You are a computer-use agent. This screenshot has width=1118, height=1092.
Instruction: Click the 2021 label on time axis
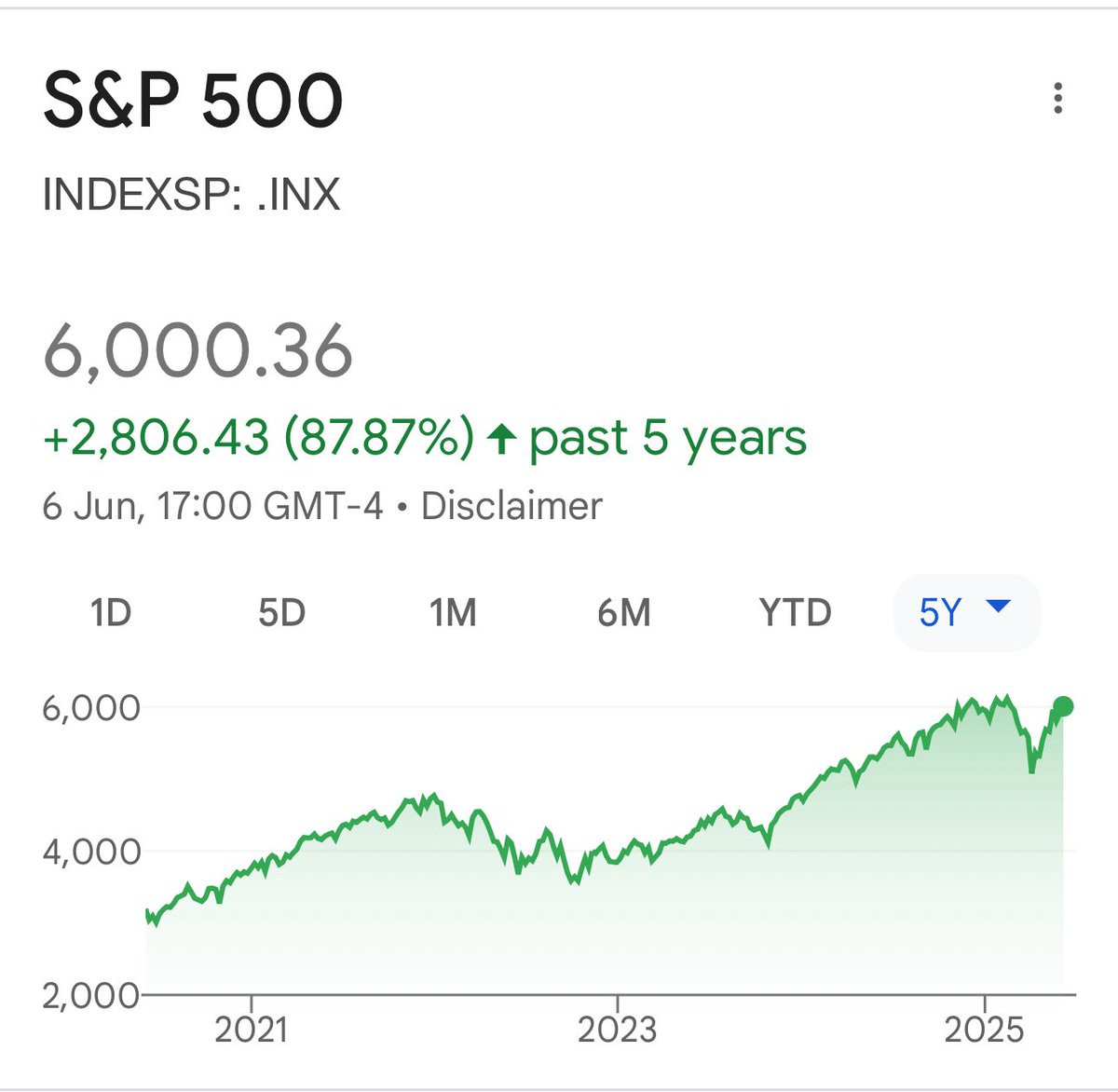point(252,1030)
